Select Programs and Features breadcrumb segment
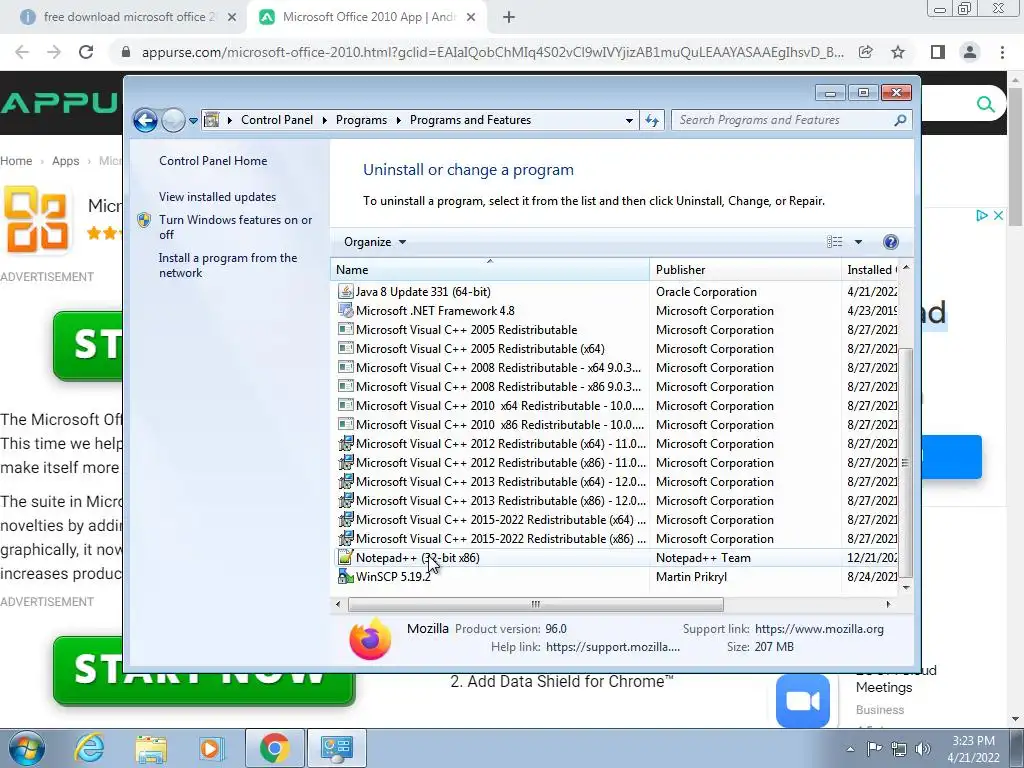The height and width of the screenshot is (768, 1024). point(470,120)
